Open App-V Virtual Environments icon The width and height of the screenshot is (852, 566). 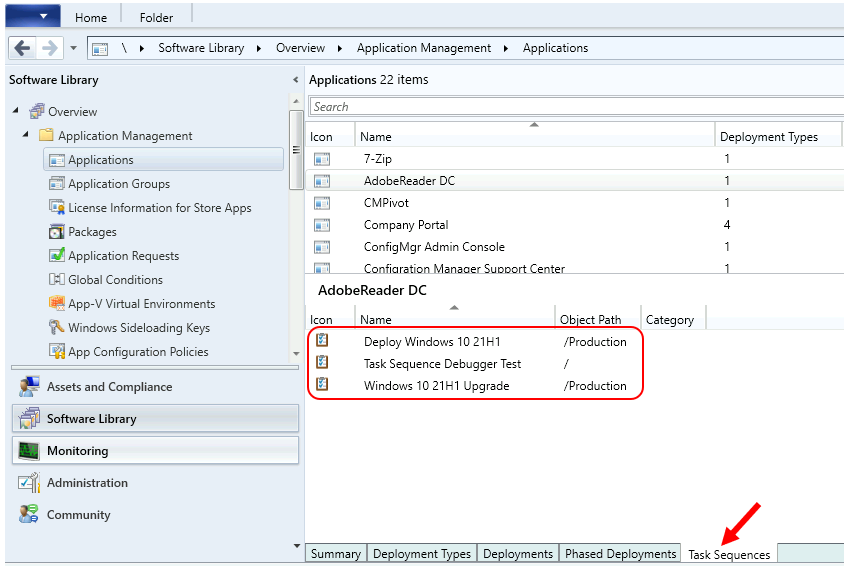point(57,303)
